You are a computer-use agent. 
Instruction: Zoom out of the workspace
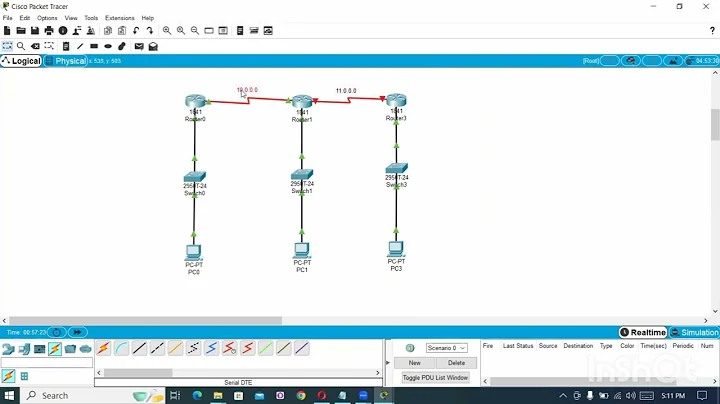195,31
